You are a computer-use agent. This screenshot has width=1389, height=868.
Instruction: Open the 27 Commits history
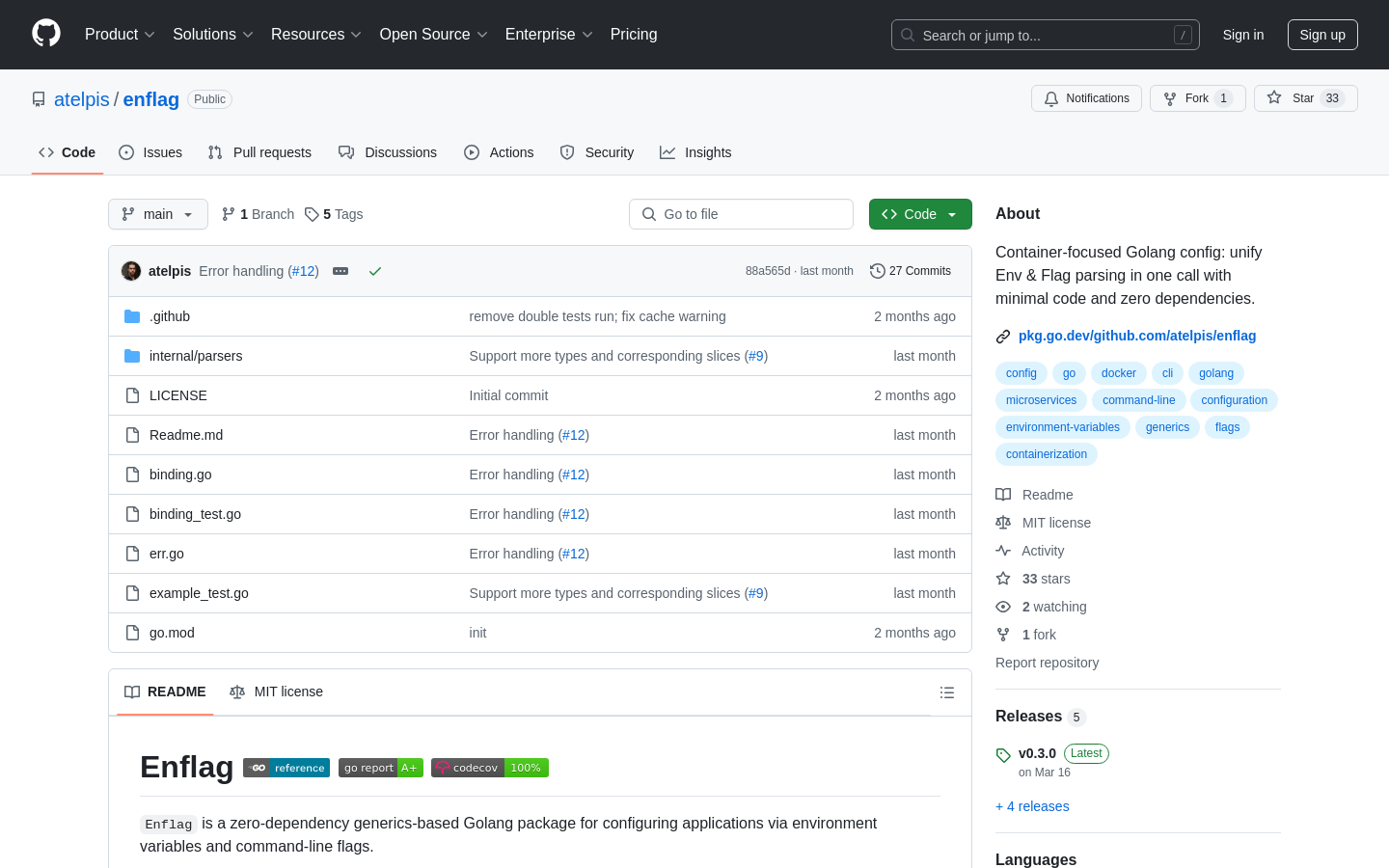click(x=911, y=271)
